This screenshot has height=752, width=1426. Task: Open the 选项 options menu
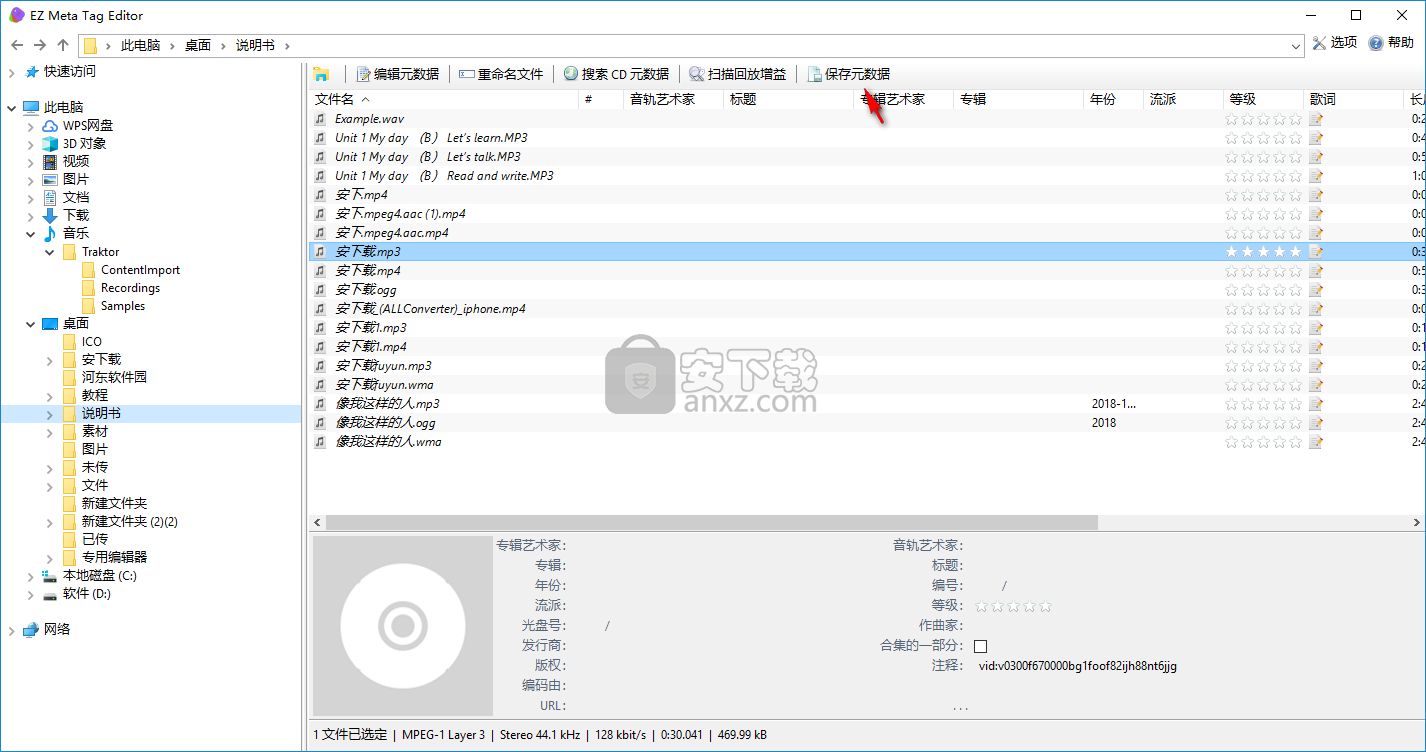(x=1335, y=43)
